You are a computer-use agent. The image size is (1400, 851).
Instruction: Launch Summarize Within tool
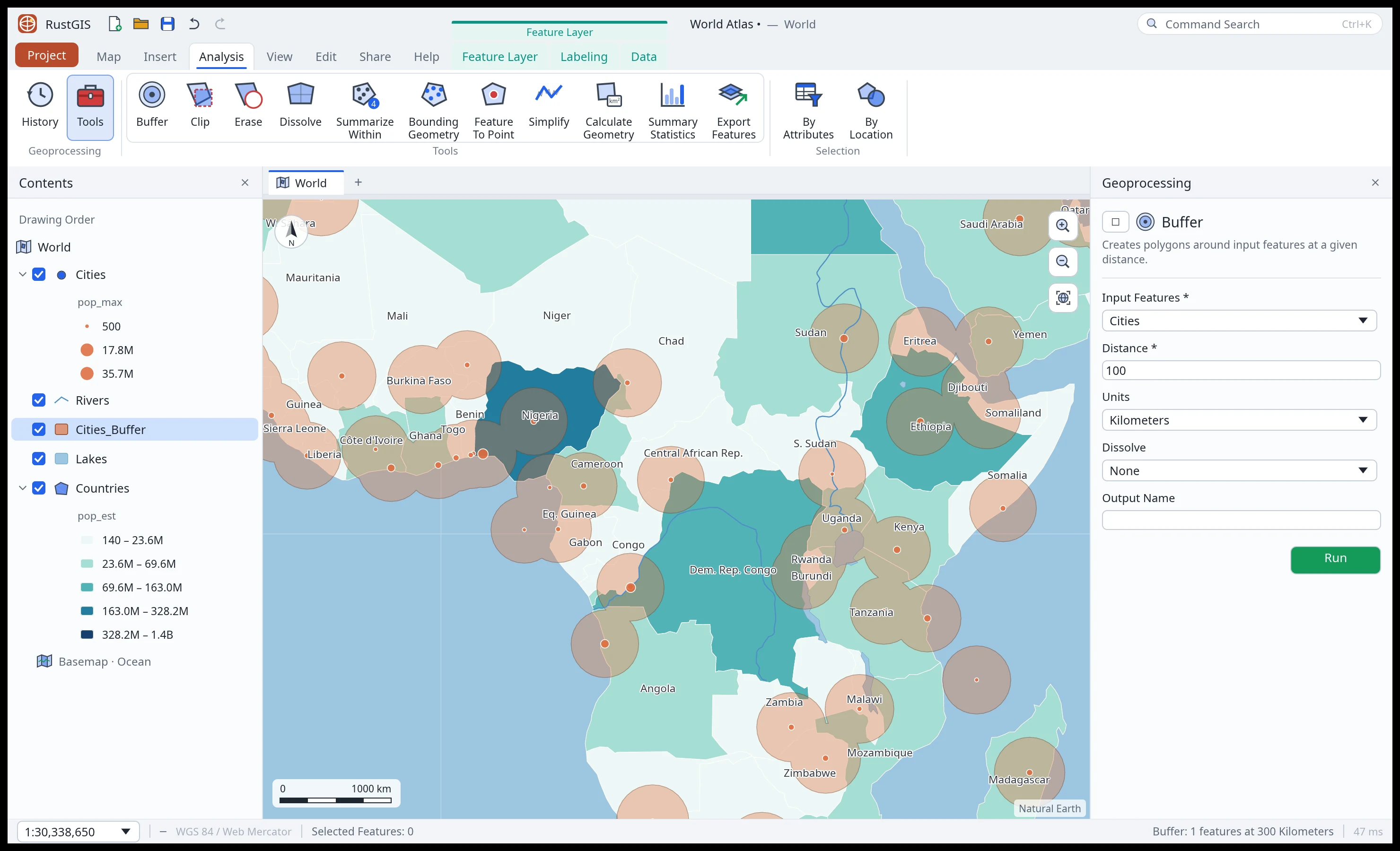(365, 110)
